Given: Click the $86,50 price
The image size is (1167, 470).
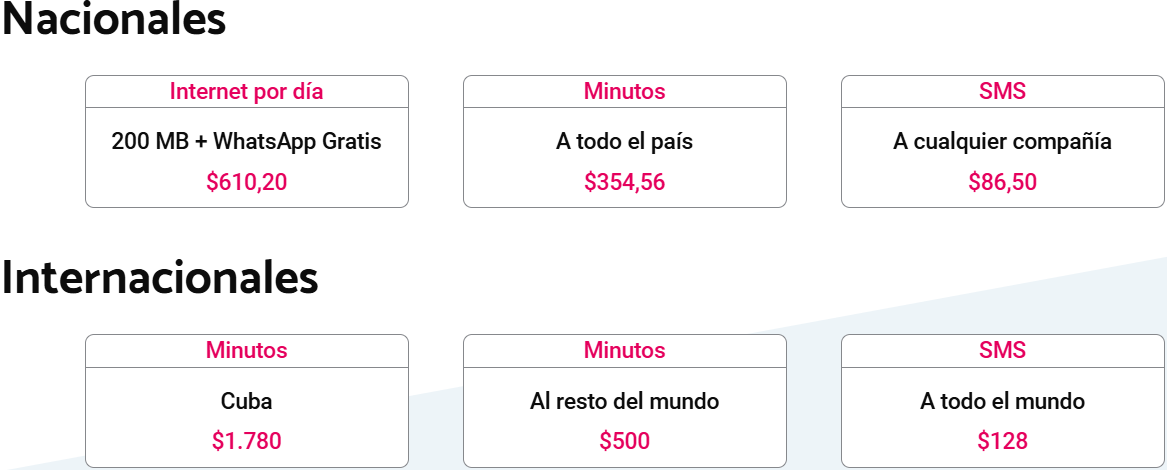Looking at the screenshot, I should point(1002,182).
